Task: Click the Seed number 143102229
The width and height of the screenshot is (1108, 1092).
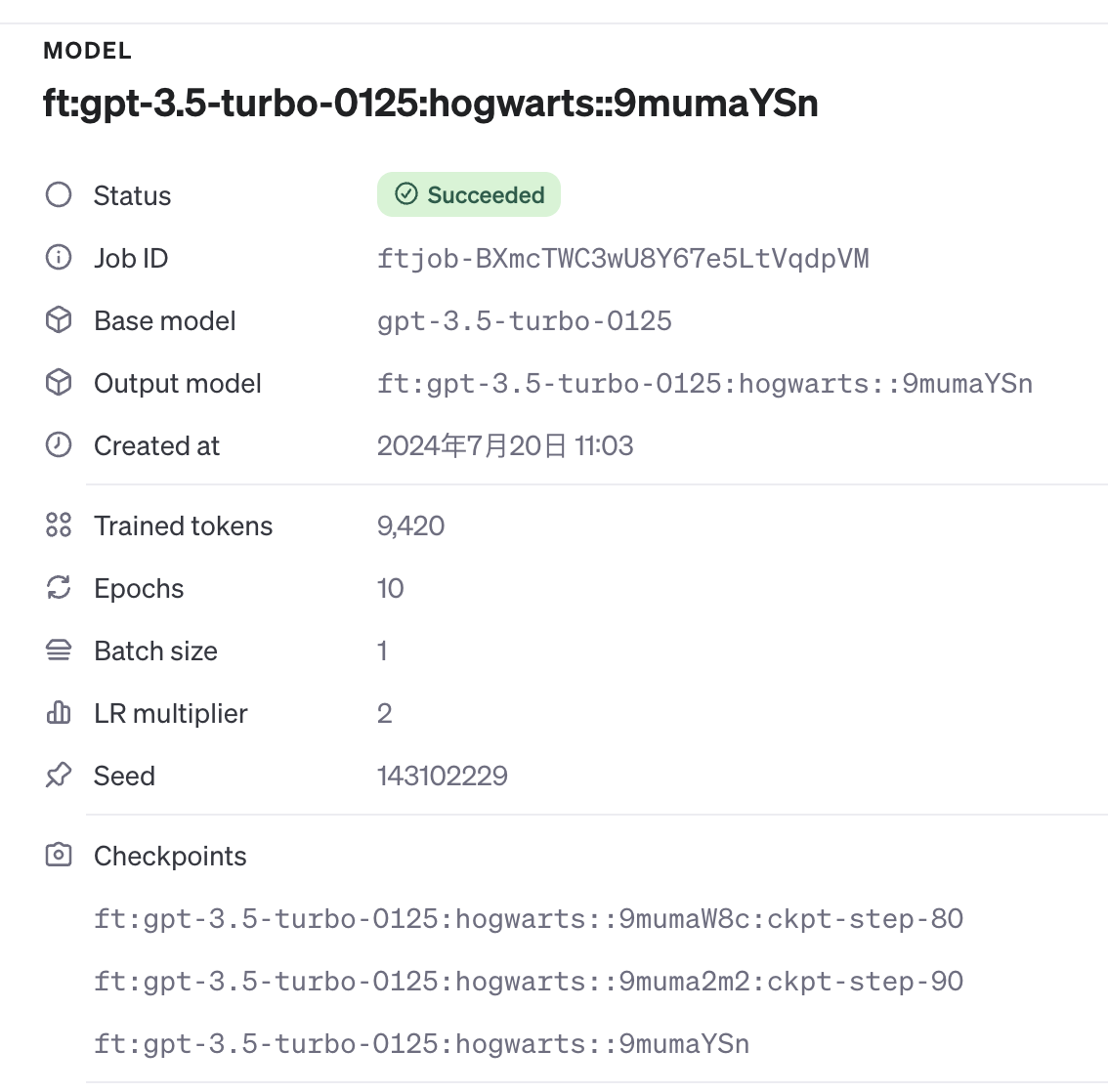Action: (x=442, y=777)
